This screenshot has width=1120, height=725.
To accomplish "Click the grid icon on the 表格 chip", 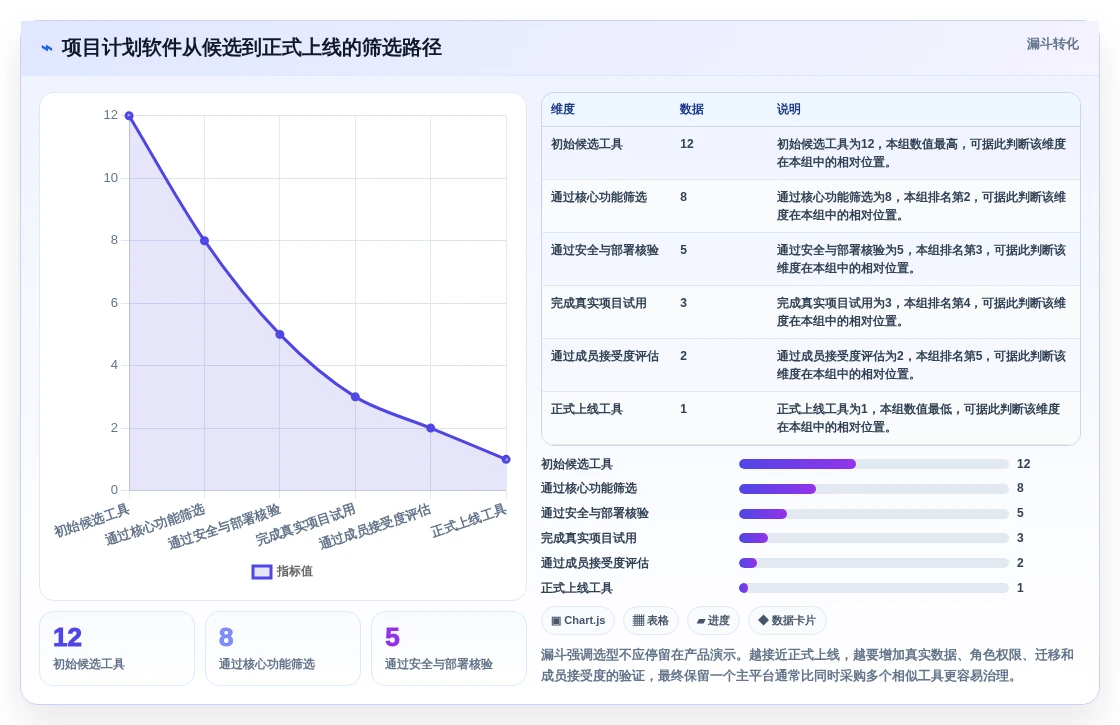I will click(x=639, y=620).
